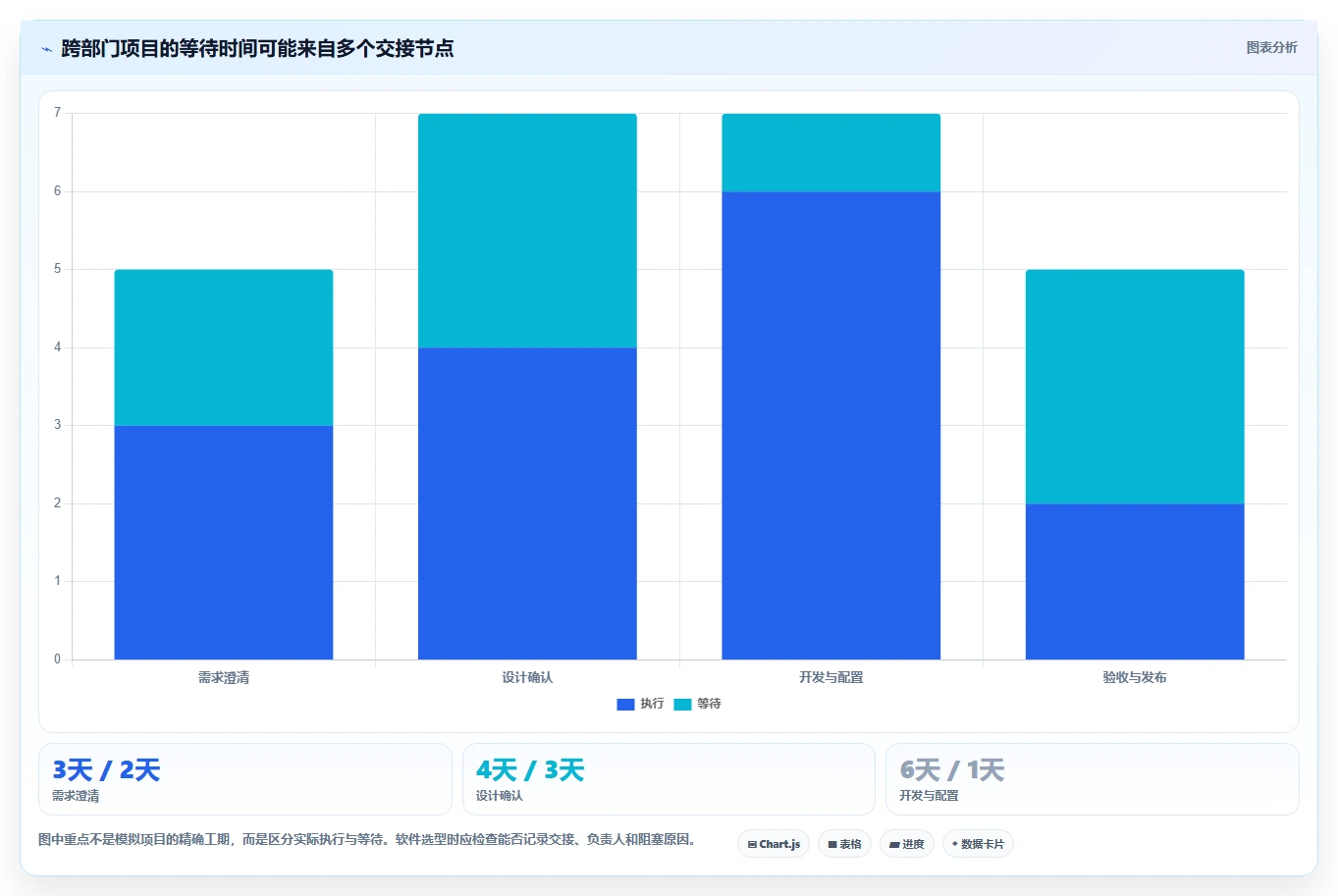Select the 开发与配置 cyan waiting segment

(x=831, y=153)
